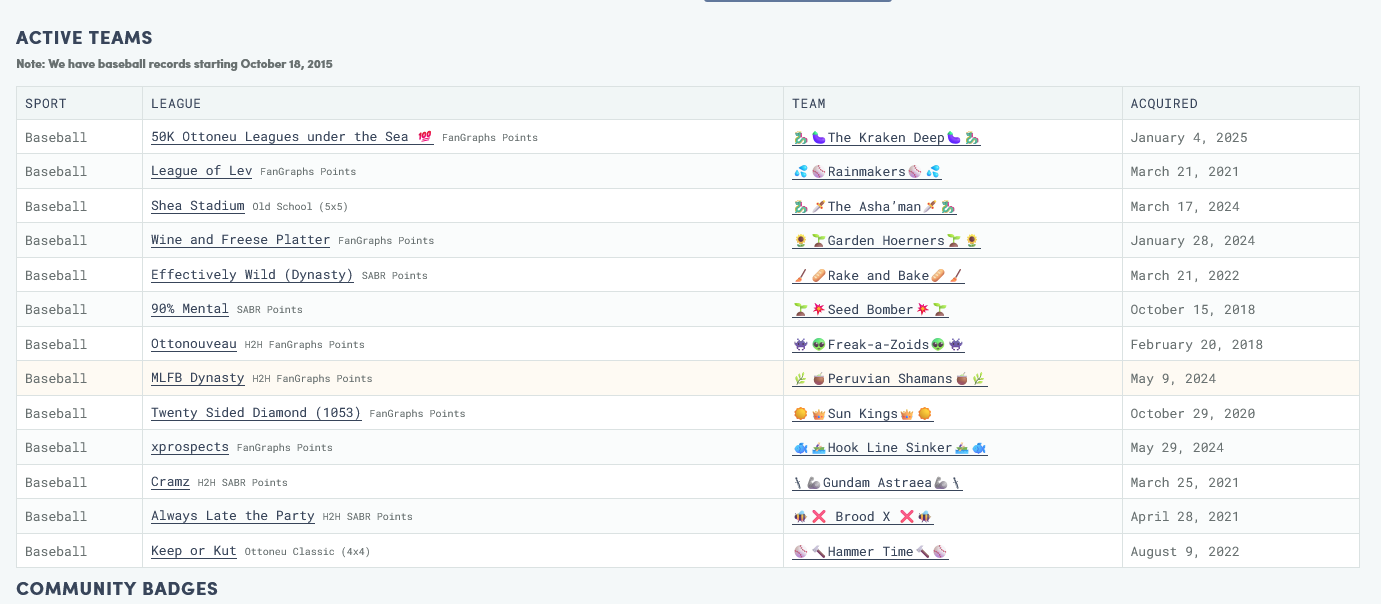Go to the xprospects league

pyautogui.click(x=190, y=447)
